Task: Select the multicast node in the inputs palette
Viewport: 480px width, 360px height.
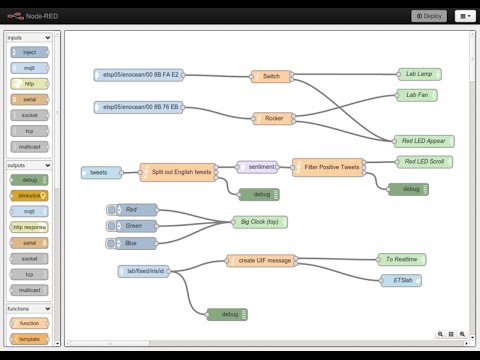Action: pyautogui.click(x=29, y=147)
